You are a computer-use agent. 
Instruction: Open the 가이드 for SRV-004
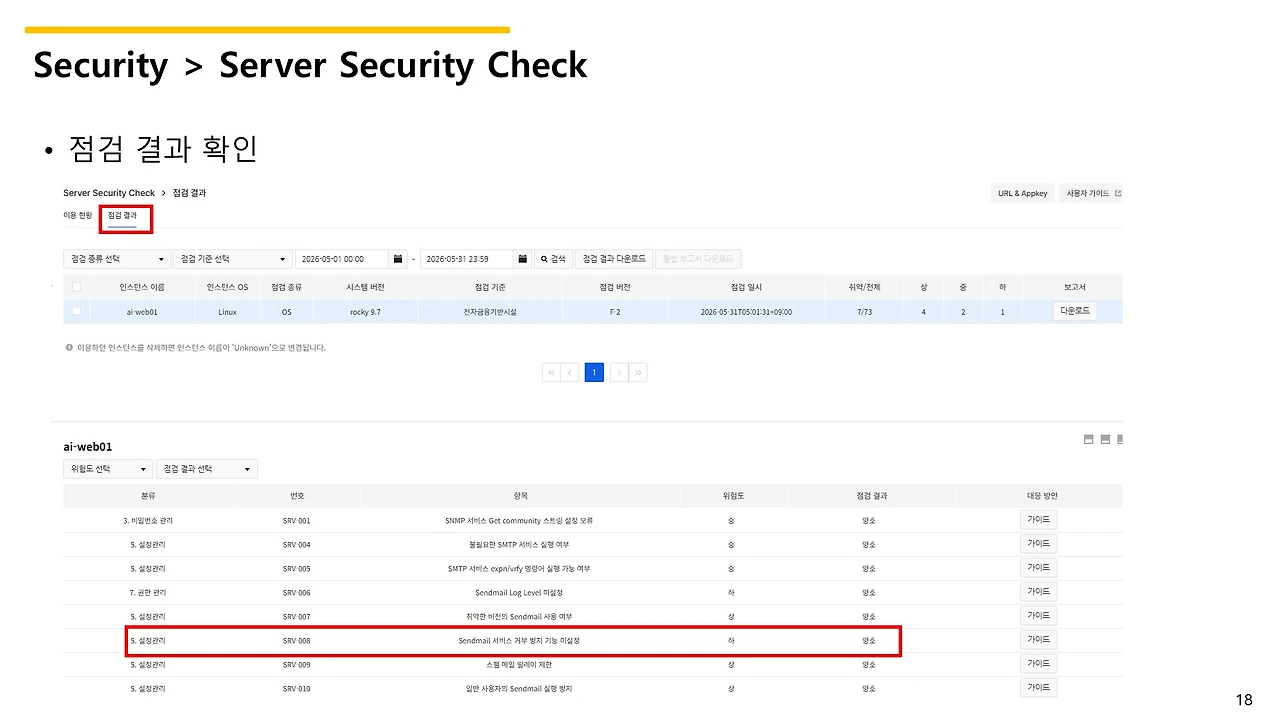click(x=1038, y=544)
